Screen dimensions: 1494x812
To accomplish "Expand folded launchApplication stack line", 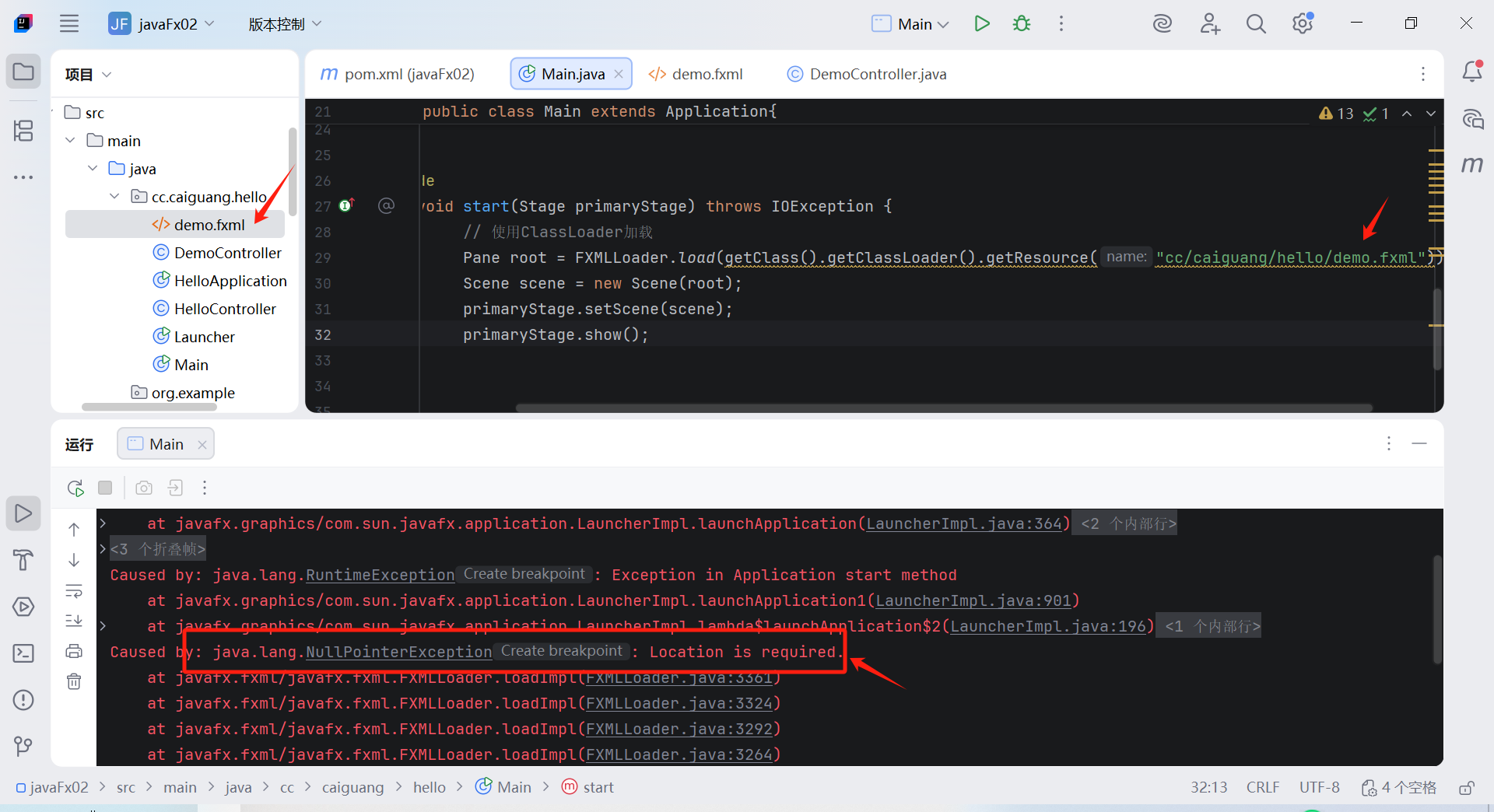I will [x=103, y=523].
